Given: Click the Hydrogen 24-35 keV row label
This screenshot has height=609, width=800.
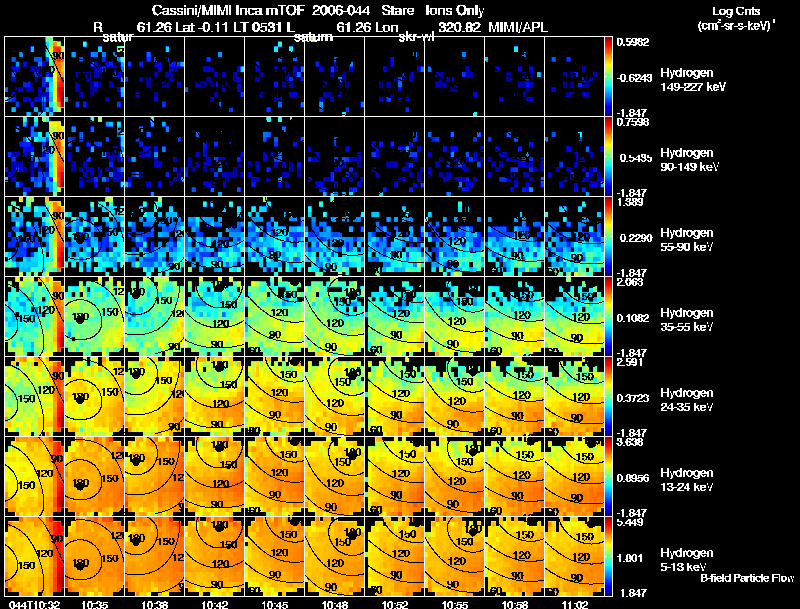Looking at the screenshot, I should (x=687, y=400).
